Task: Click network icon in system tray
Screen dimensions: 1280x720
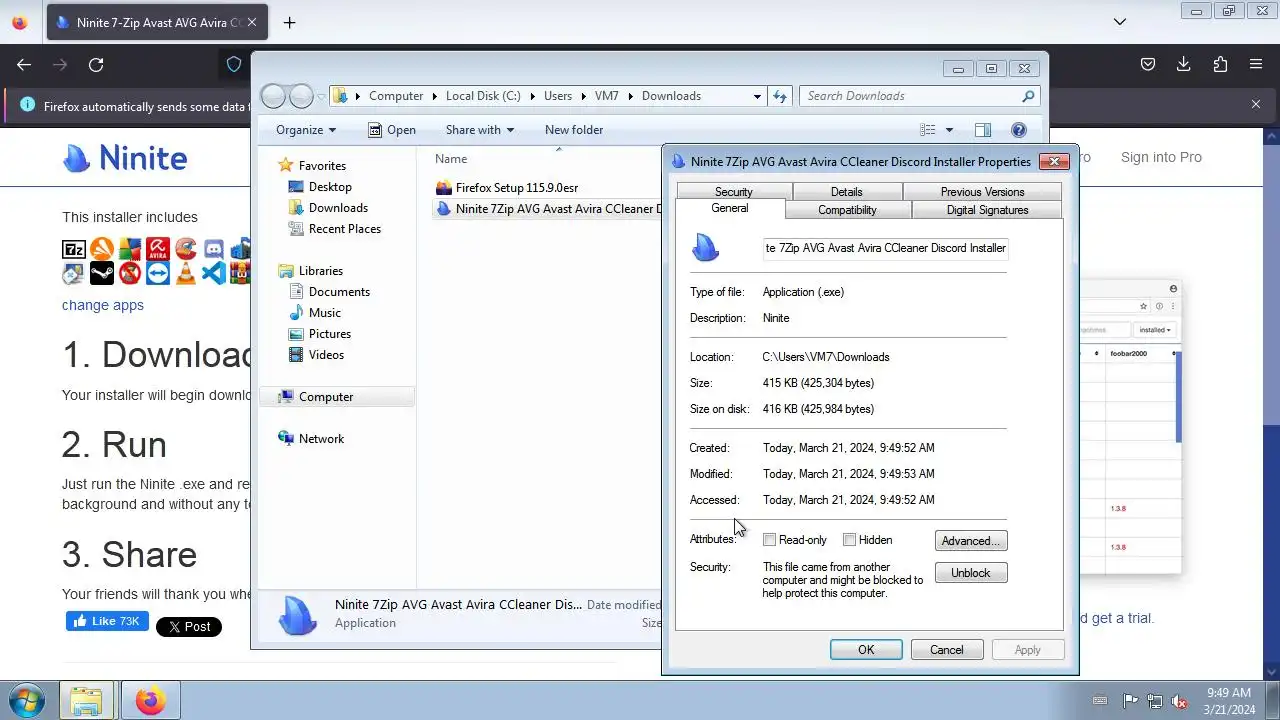Action: coord(1155,701)
